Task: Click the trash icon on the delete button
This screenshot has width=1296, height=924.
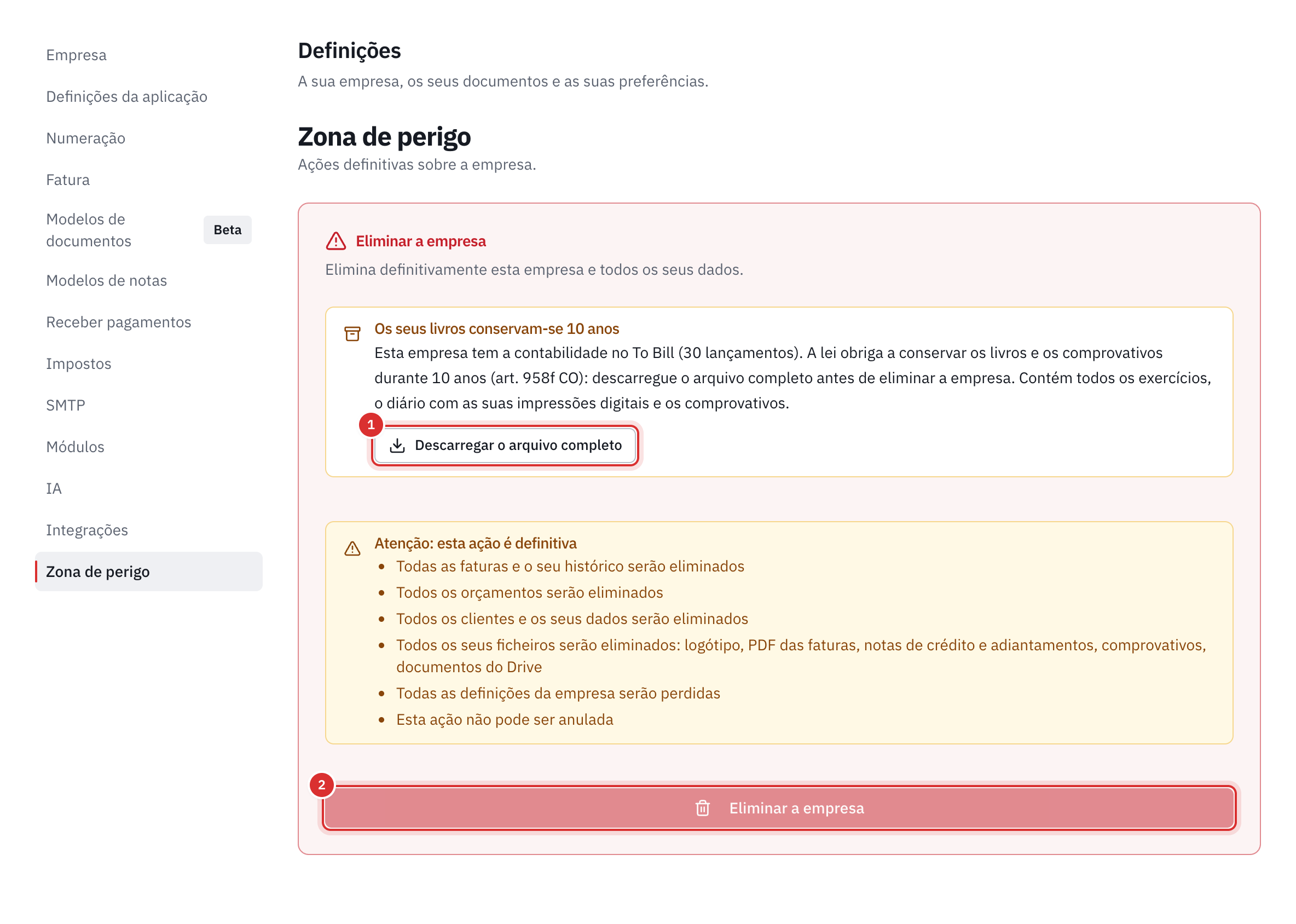Action: [x=703, y=808]
